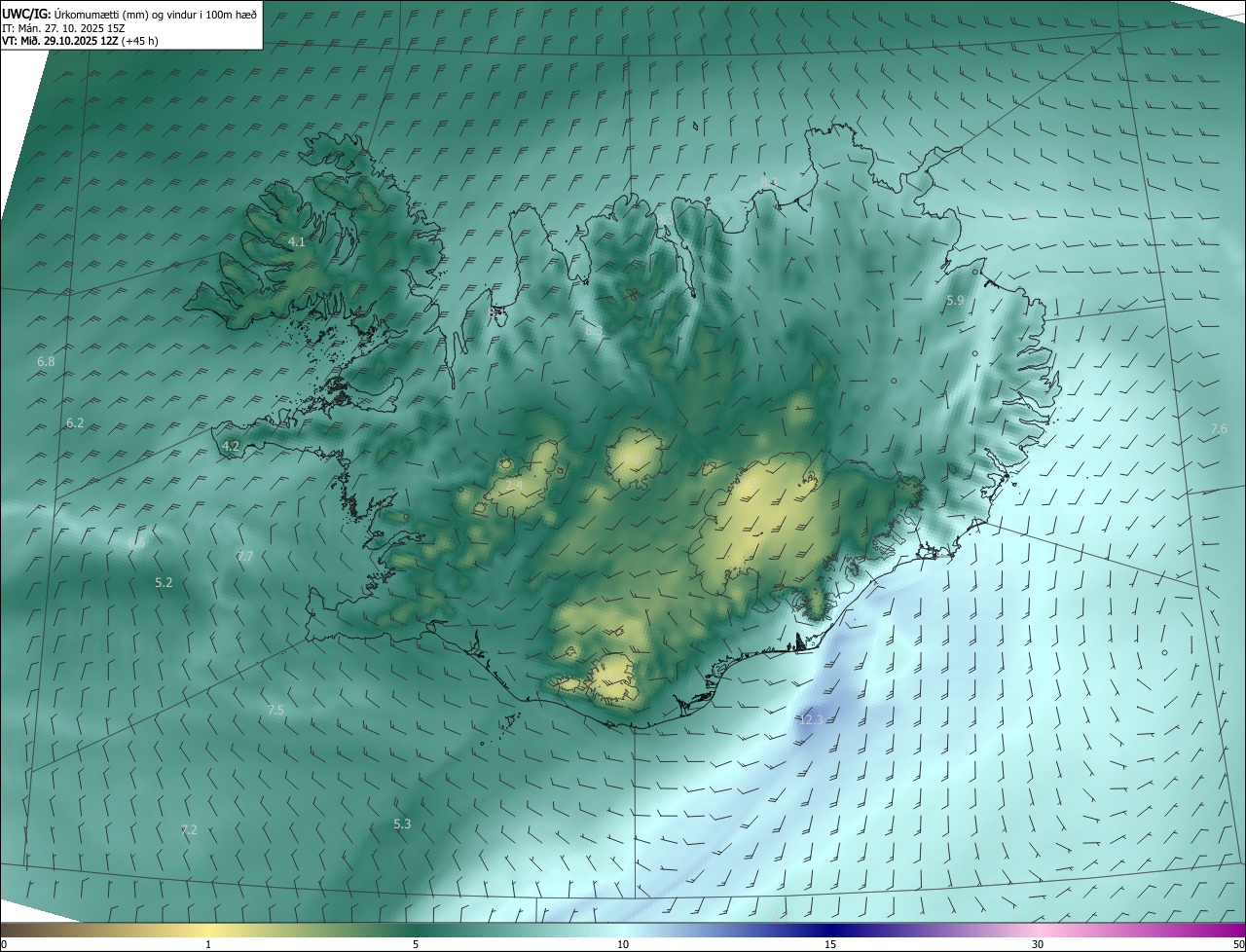The image size is (1246, 952).
Task: Select the 7.5 value on the map
Action: coord(275,711)
